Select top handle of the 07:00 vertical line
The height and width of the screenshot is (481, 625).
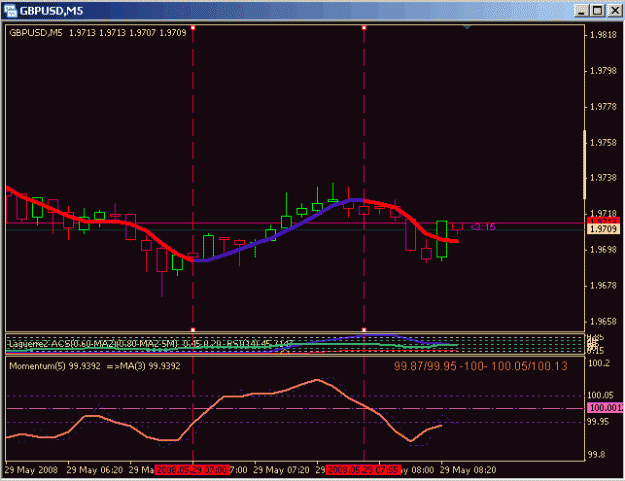(193, 27)
